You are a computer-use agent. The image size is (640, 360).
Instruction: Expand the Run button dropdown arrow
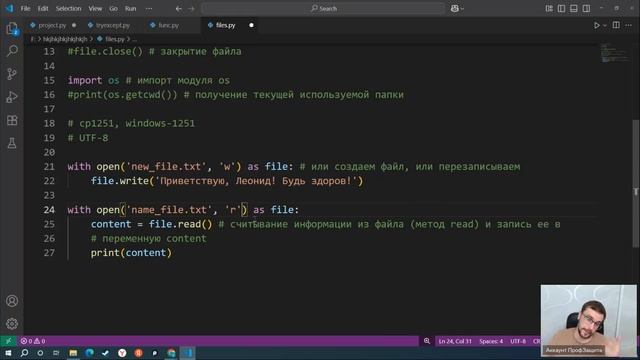click(604, 25)
